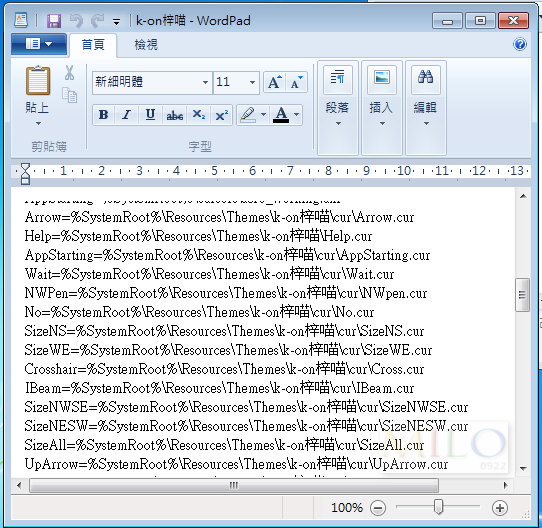
Task: Apply the font color A icon
Action: 281,114
